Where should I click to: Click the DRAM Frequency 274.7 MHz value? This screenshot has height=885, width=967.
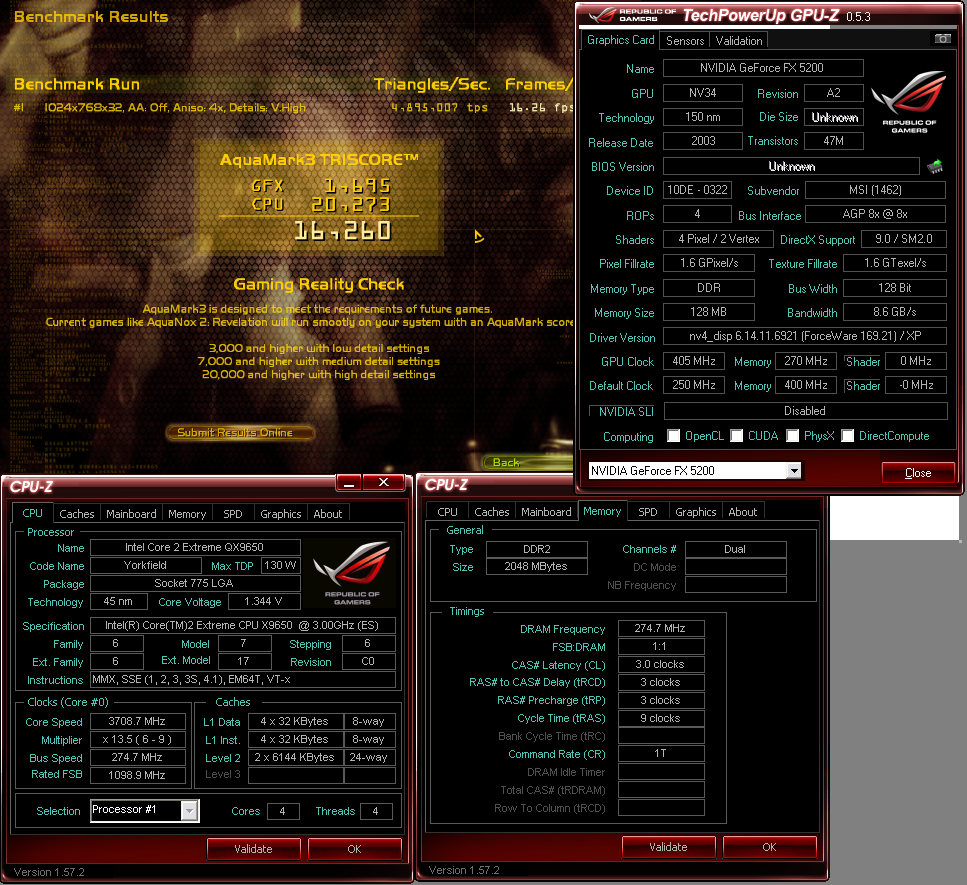660,628
